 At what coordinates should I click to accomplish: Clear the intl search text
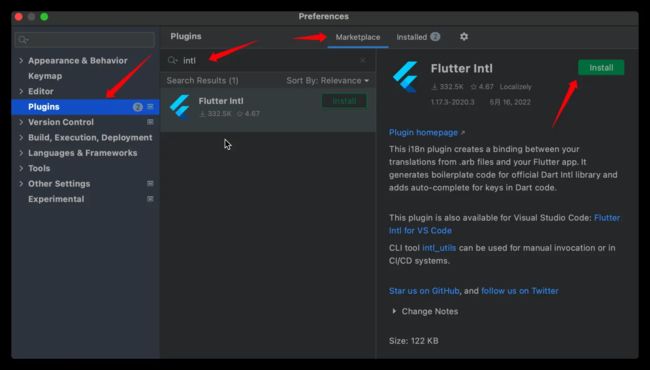click(363, 60)
